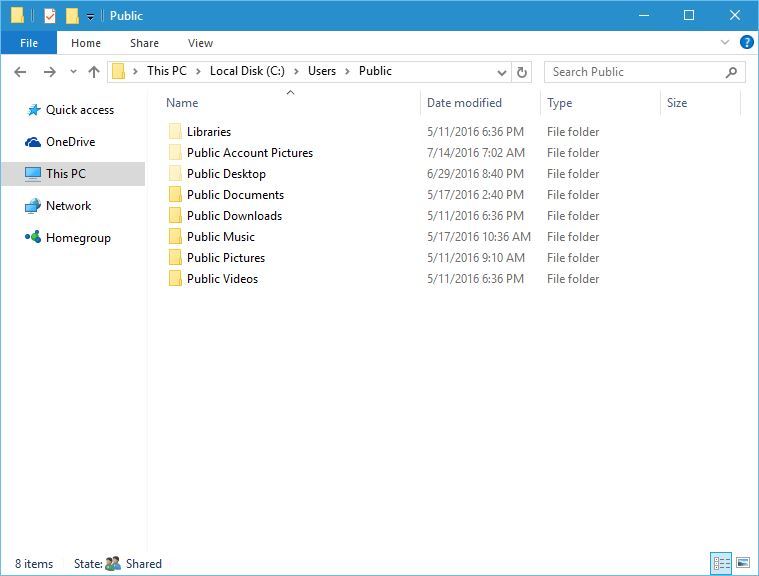
Task: Go up one level with the up arrow
Action: pos(94,72)
